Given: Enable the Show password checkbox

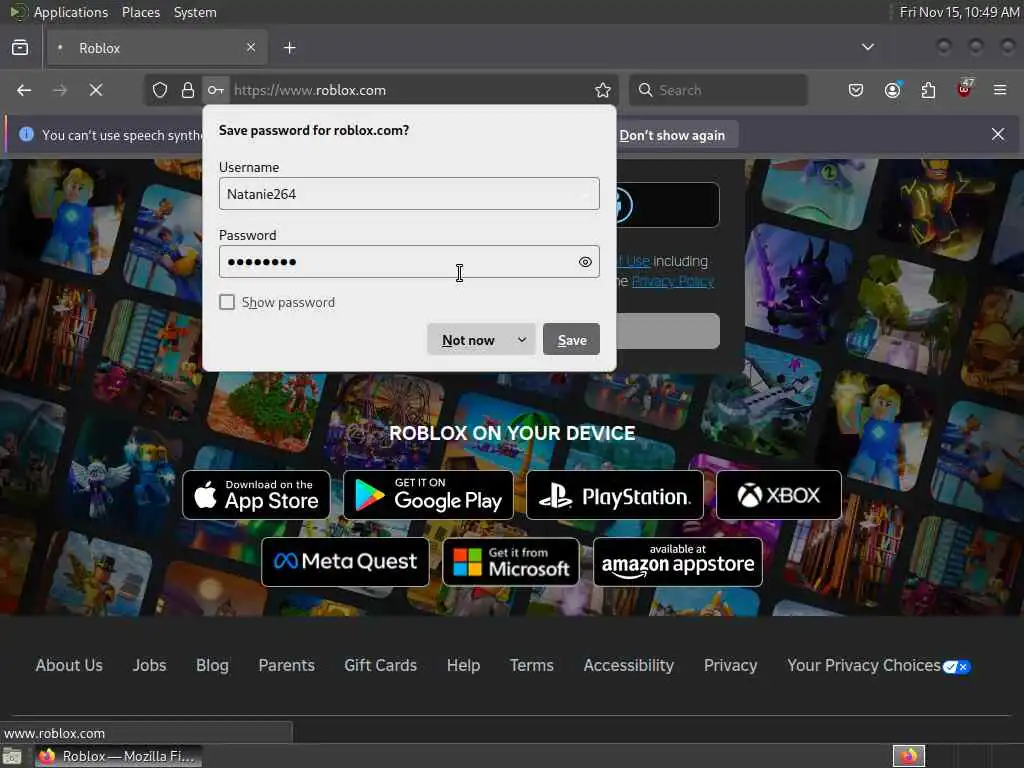Looking at the screenshot, I should (x=227, y=302).
